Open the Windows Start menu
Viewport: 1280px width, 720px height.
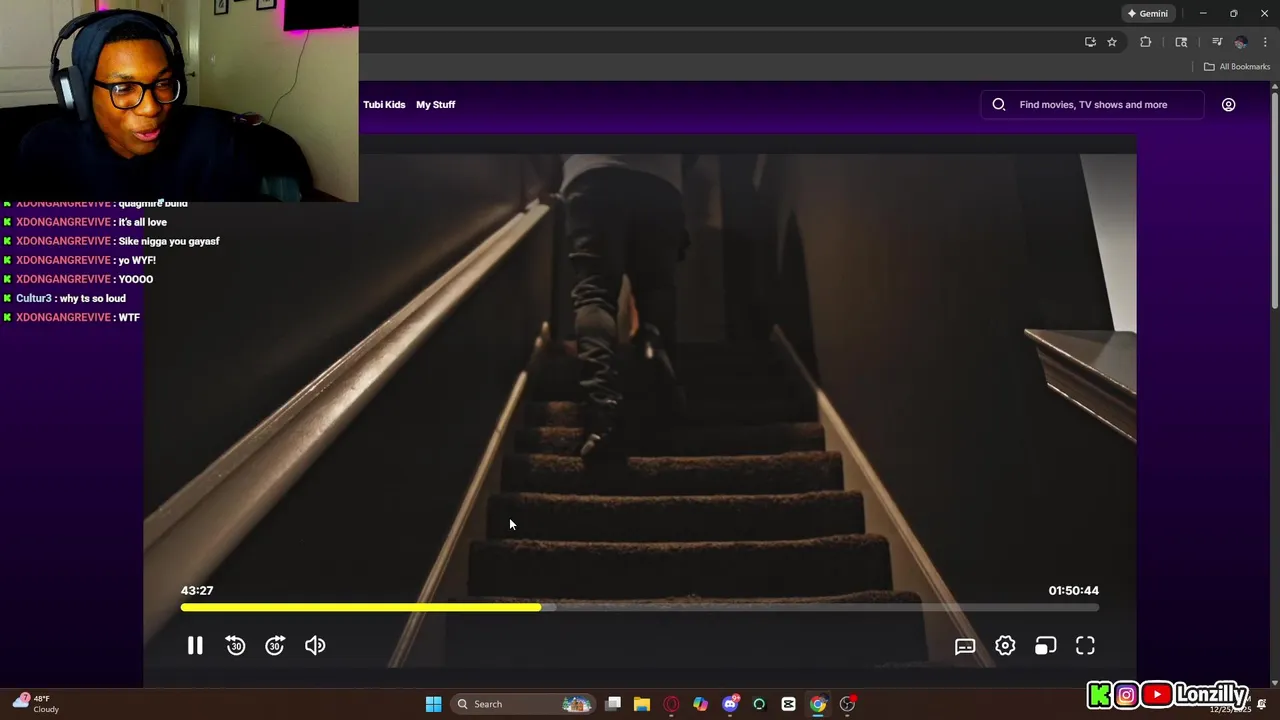pos(433,704)
